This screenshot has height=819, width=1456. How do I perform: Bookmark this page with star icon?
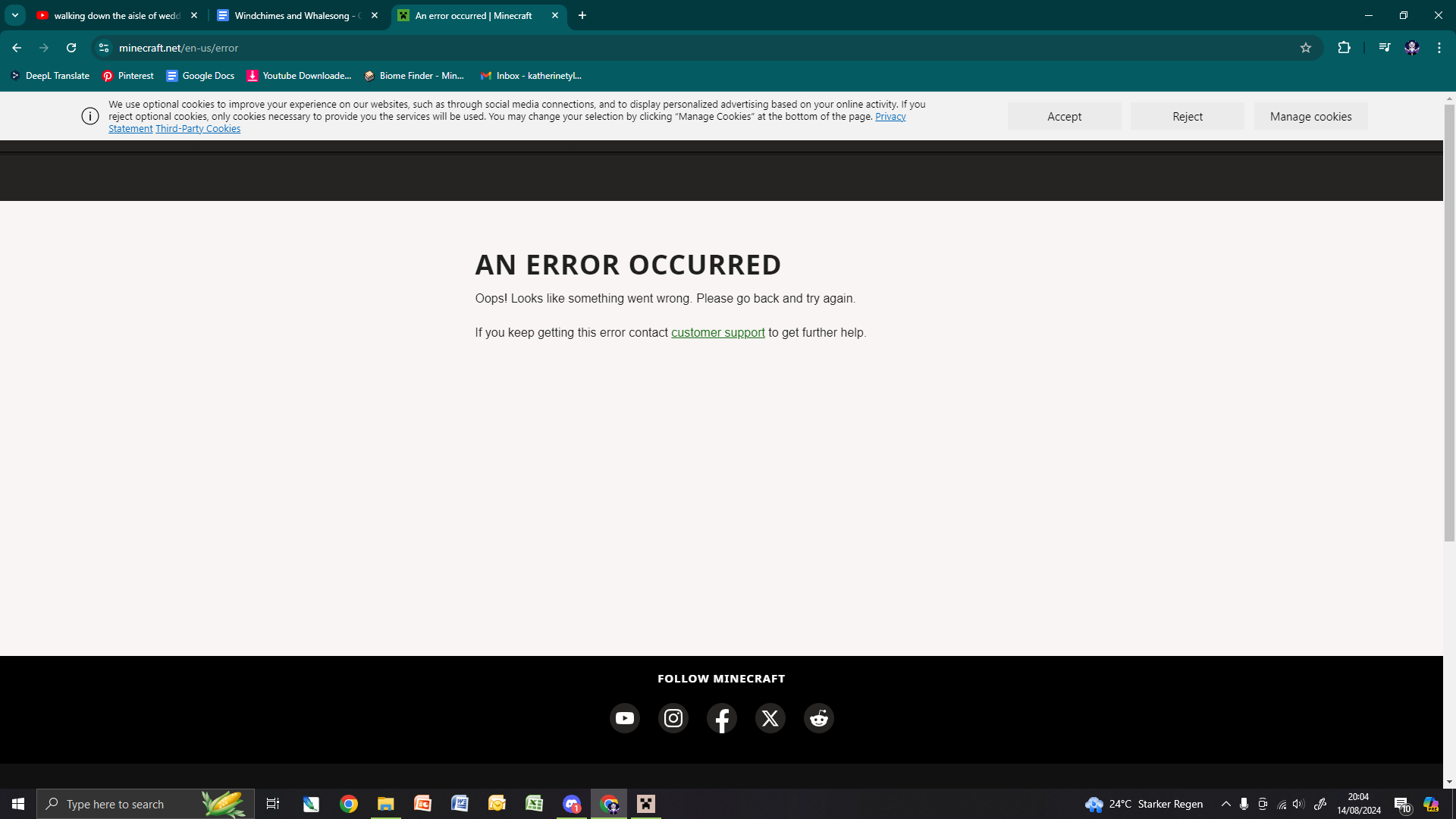coord(1305,48)
